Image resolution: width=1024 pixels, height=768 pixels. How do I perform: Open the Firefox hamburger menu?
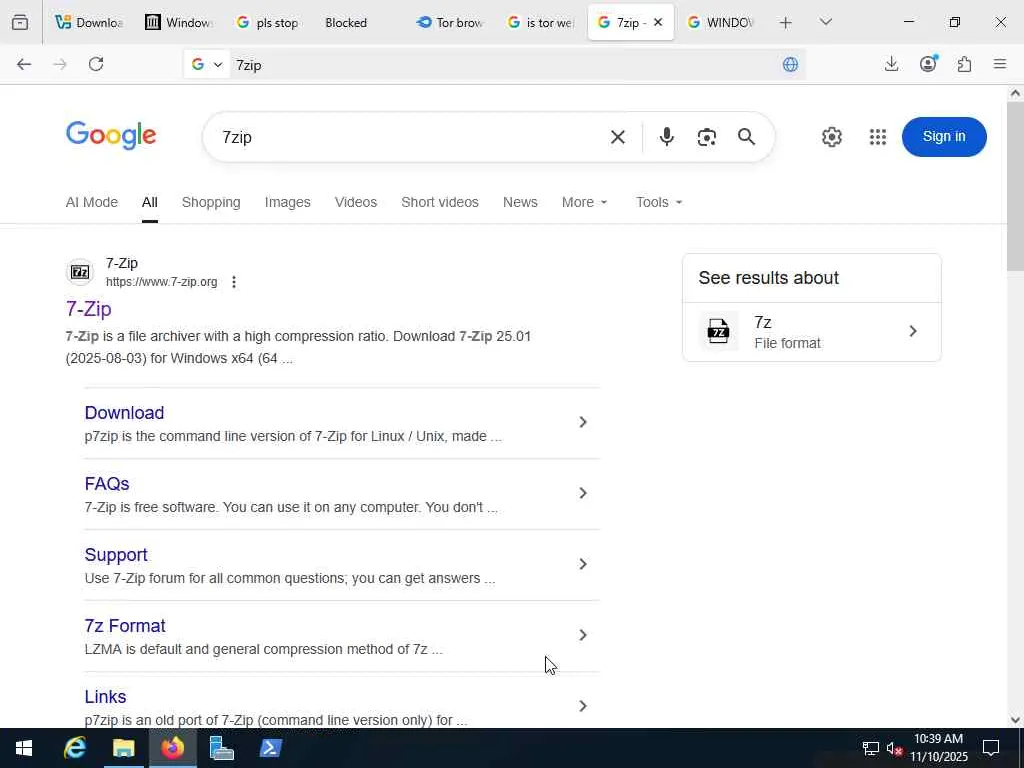(x=1000, y=64)
